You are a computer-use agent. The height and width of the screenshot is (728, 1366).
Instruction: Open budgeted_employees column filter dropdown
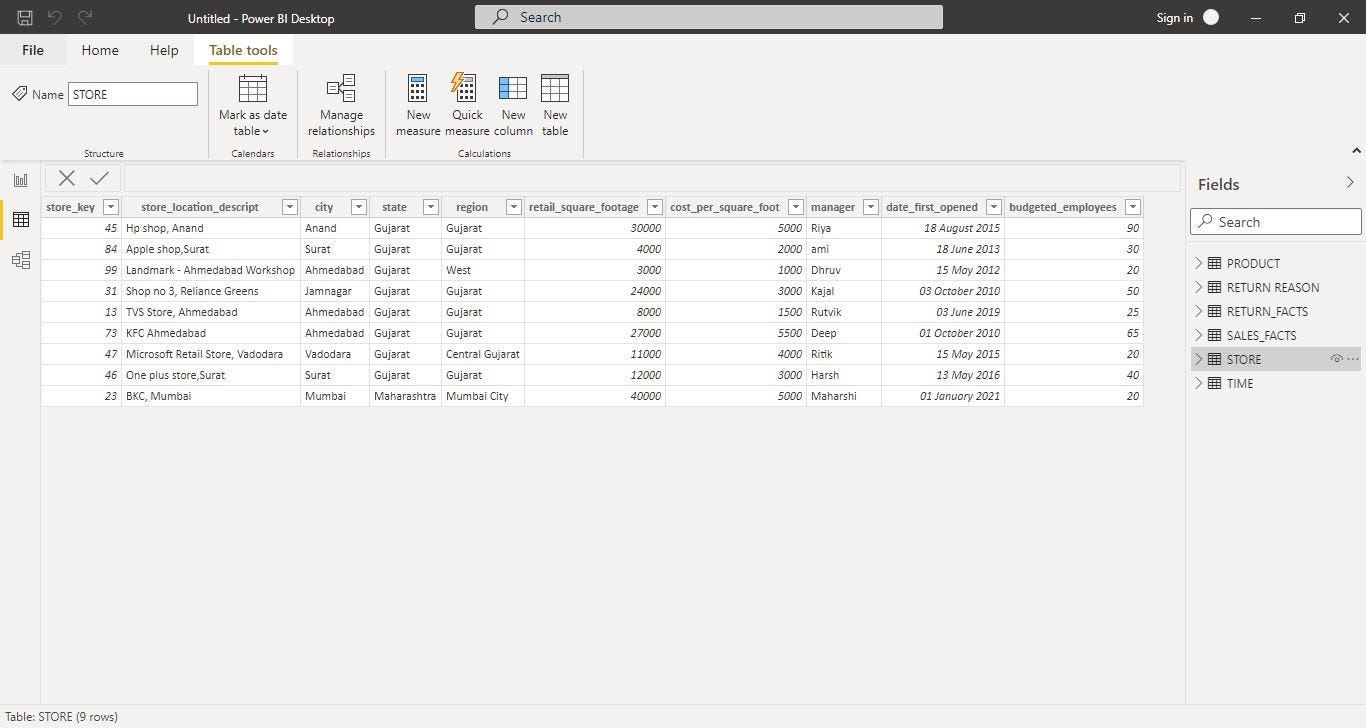(1133, 207)
